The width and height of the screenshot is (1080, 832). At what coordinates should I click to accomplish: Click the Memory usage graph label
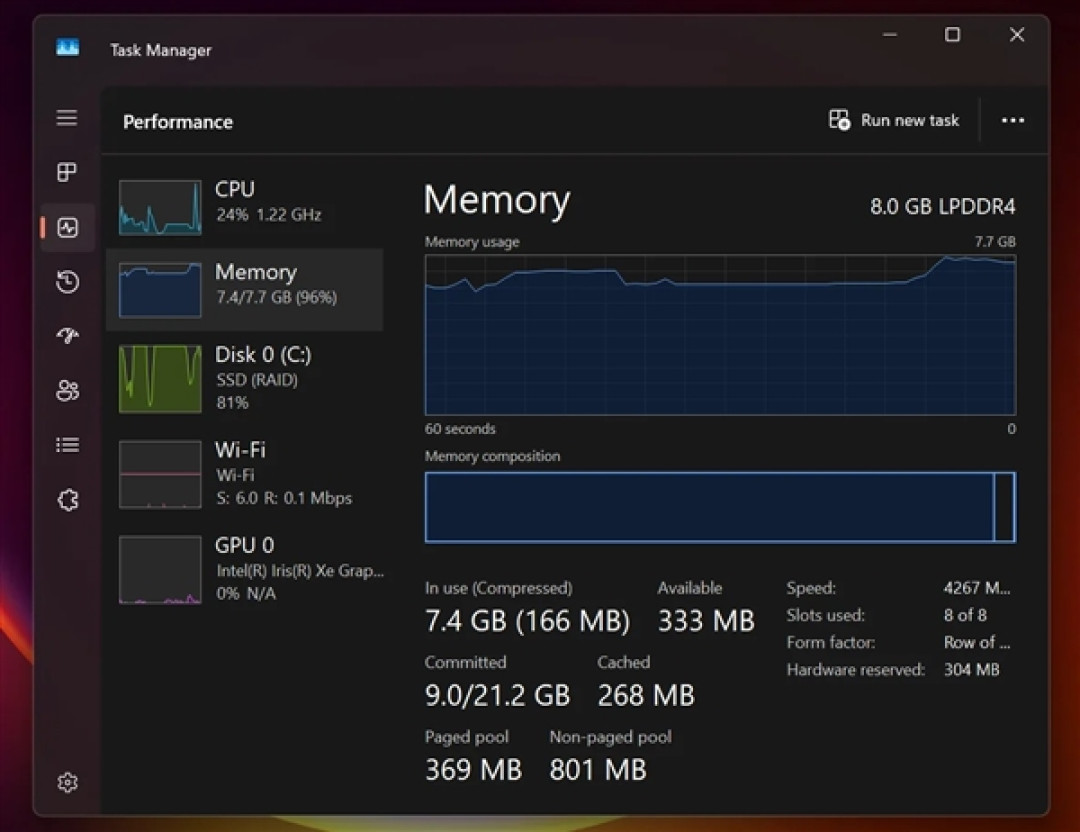pyautogui.click(x=472, y=242)
